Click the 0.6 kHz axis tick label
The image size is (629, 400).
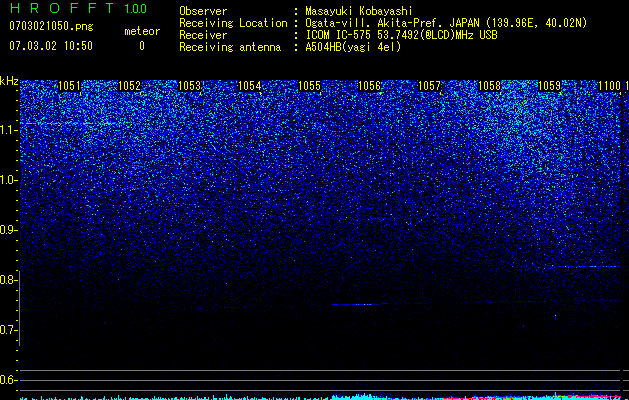click(x=8, y=380)
